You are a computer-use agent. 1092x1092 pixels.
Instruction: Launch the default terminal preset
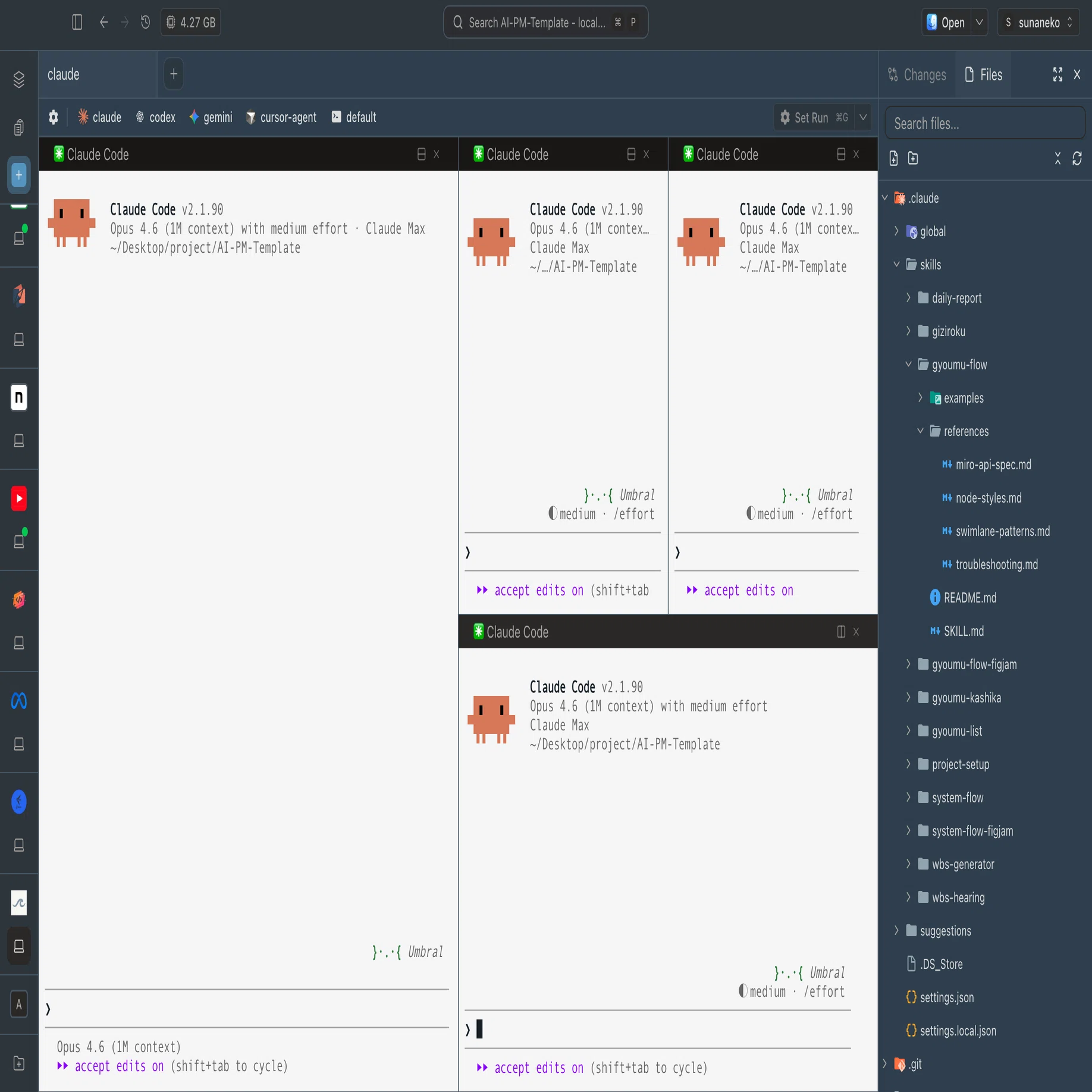click(354, 117)
